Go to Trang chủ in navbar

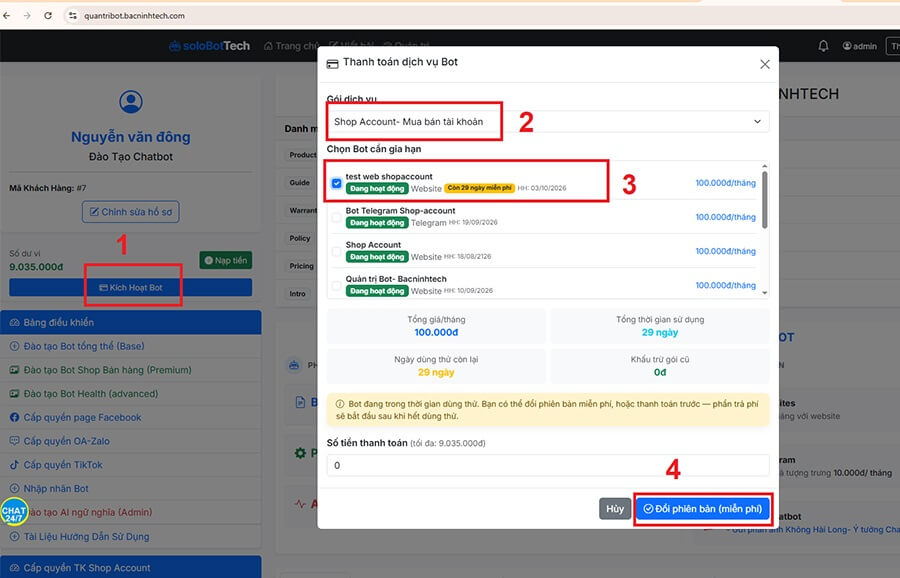click(x=291, y=46)
